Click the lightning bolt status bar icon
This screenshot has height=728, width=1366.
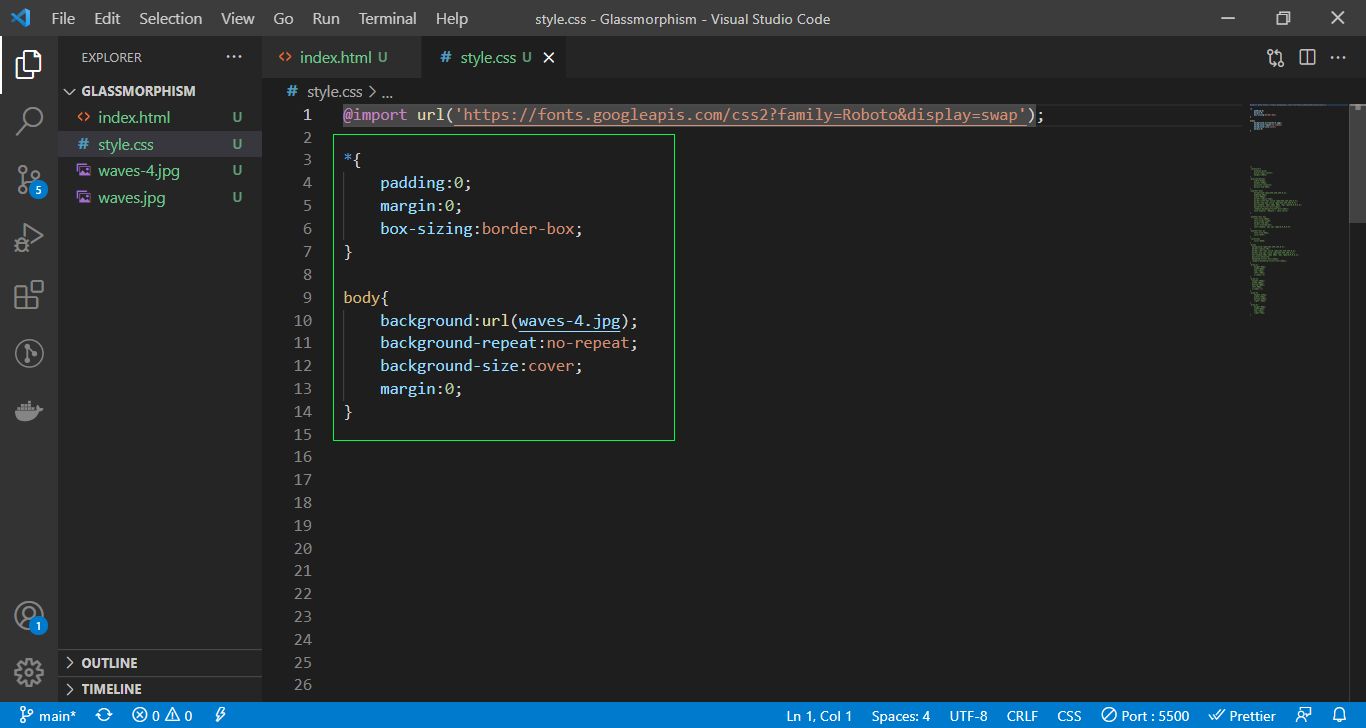point(220,716)
